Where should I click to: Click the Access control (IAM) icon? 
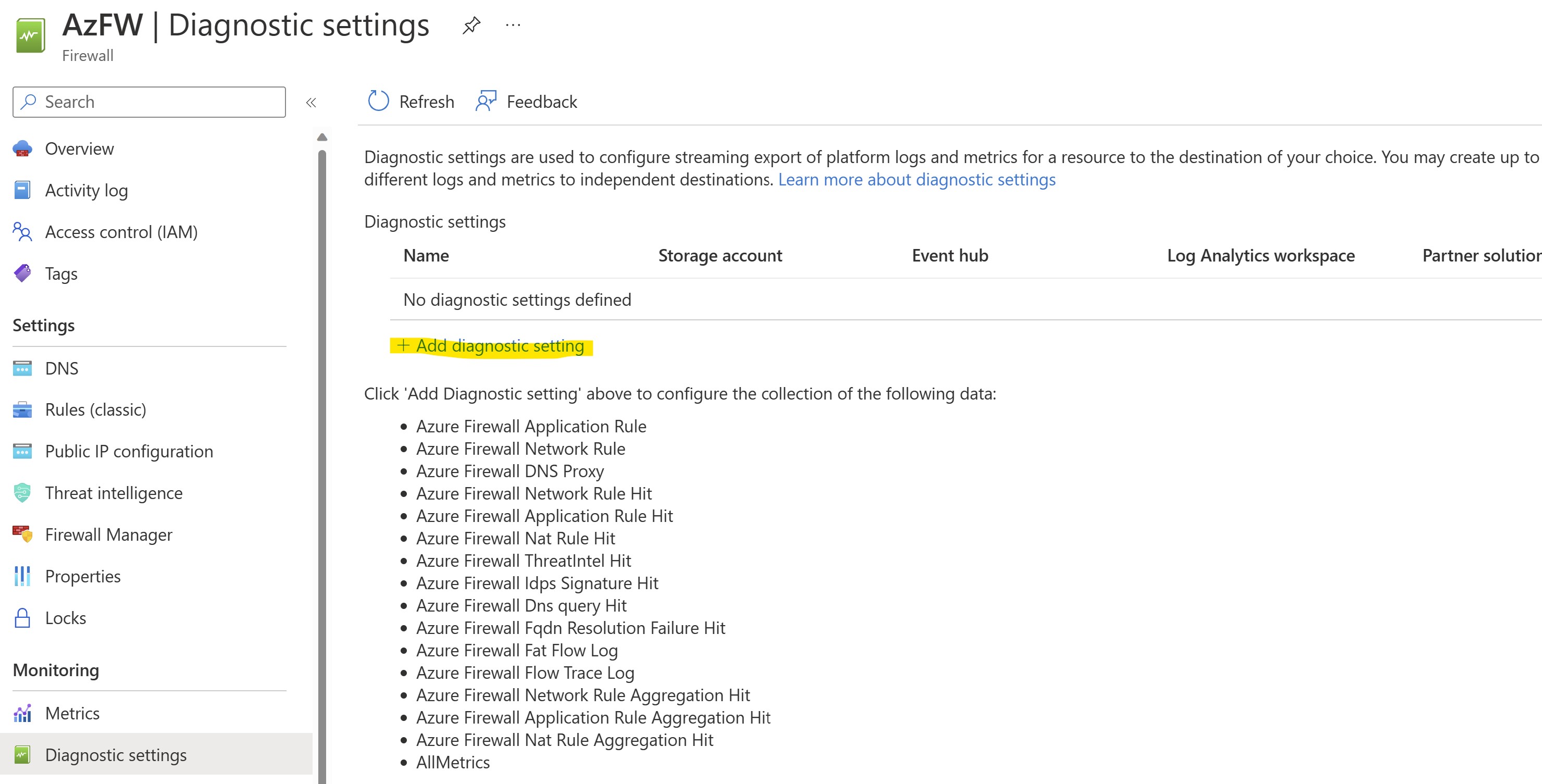tap(22, 232)
